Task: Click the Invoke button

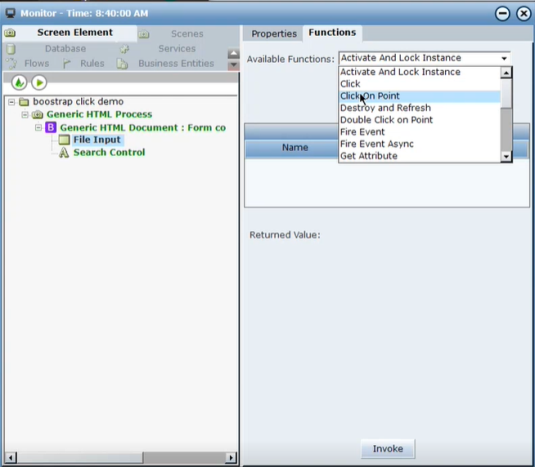Action: [x=388, y=448]
